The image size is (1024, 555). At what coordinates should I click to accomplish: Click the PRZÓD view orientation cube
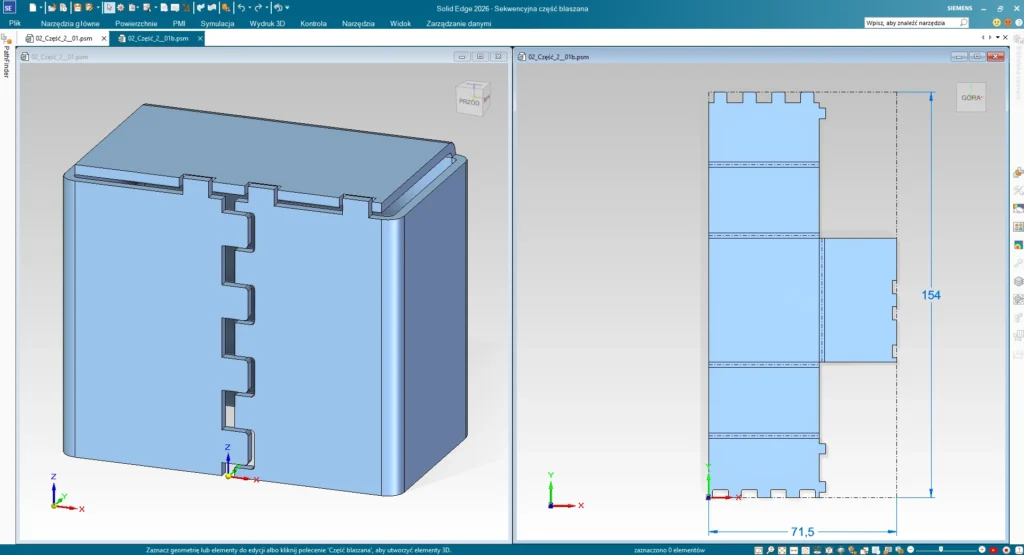pos(469,101)
